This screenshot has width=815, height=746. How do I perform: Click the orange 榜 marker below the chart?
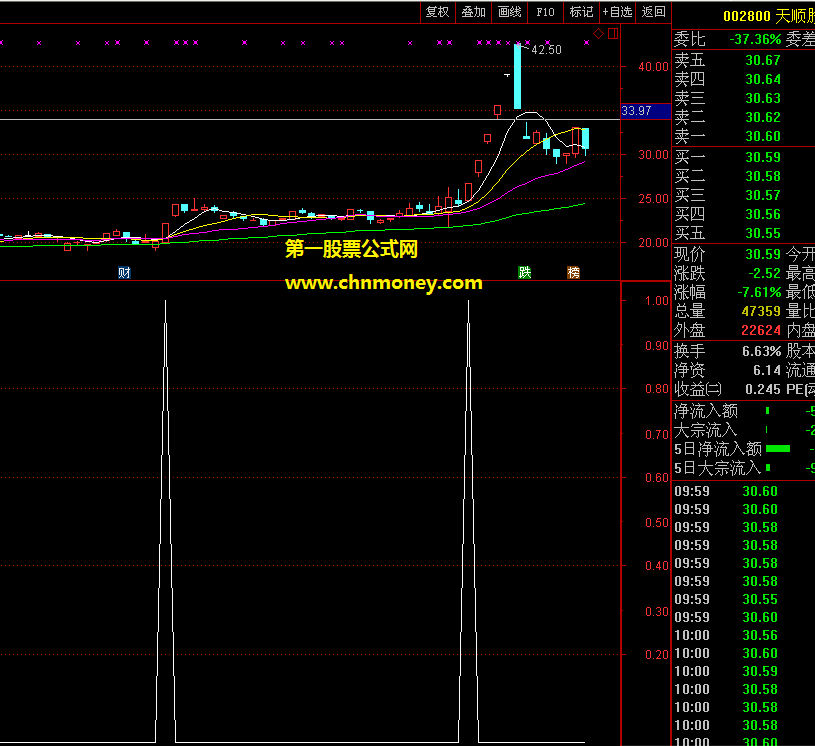point(573,272)
